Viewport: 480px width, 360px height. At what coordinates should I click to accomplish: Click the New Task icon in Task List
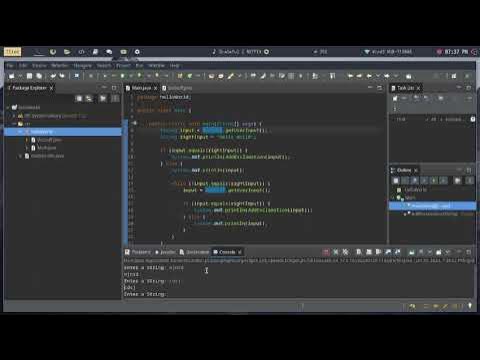pyautogui.click(x=395, y=98)
